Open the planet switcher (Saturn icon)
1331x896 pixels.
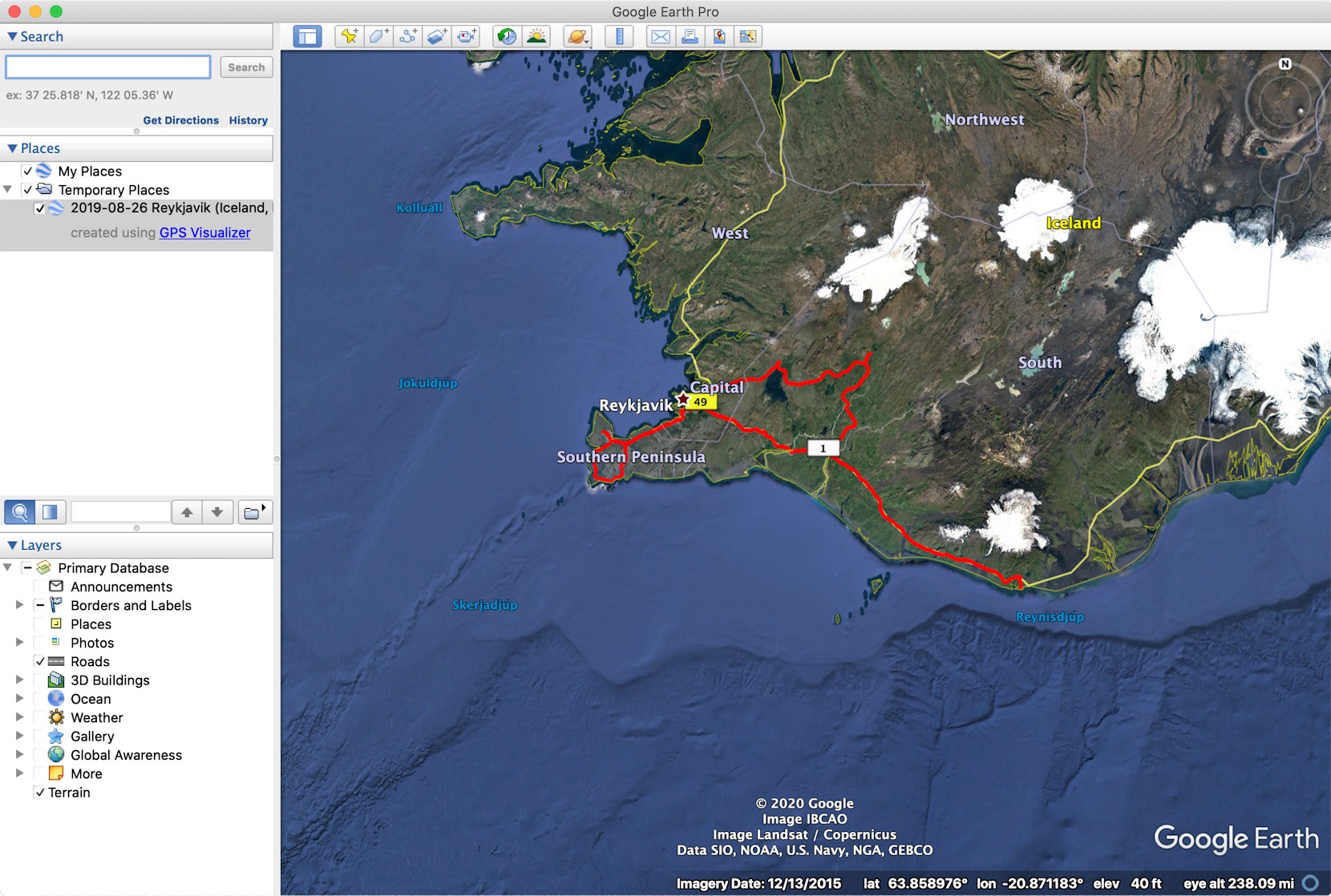(577, 37)
